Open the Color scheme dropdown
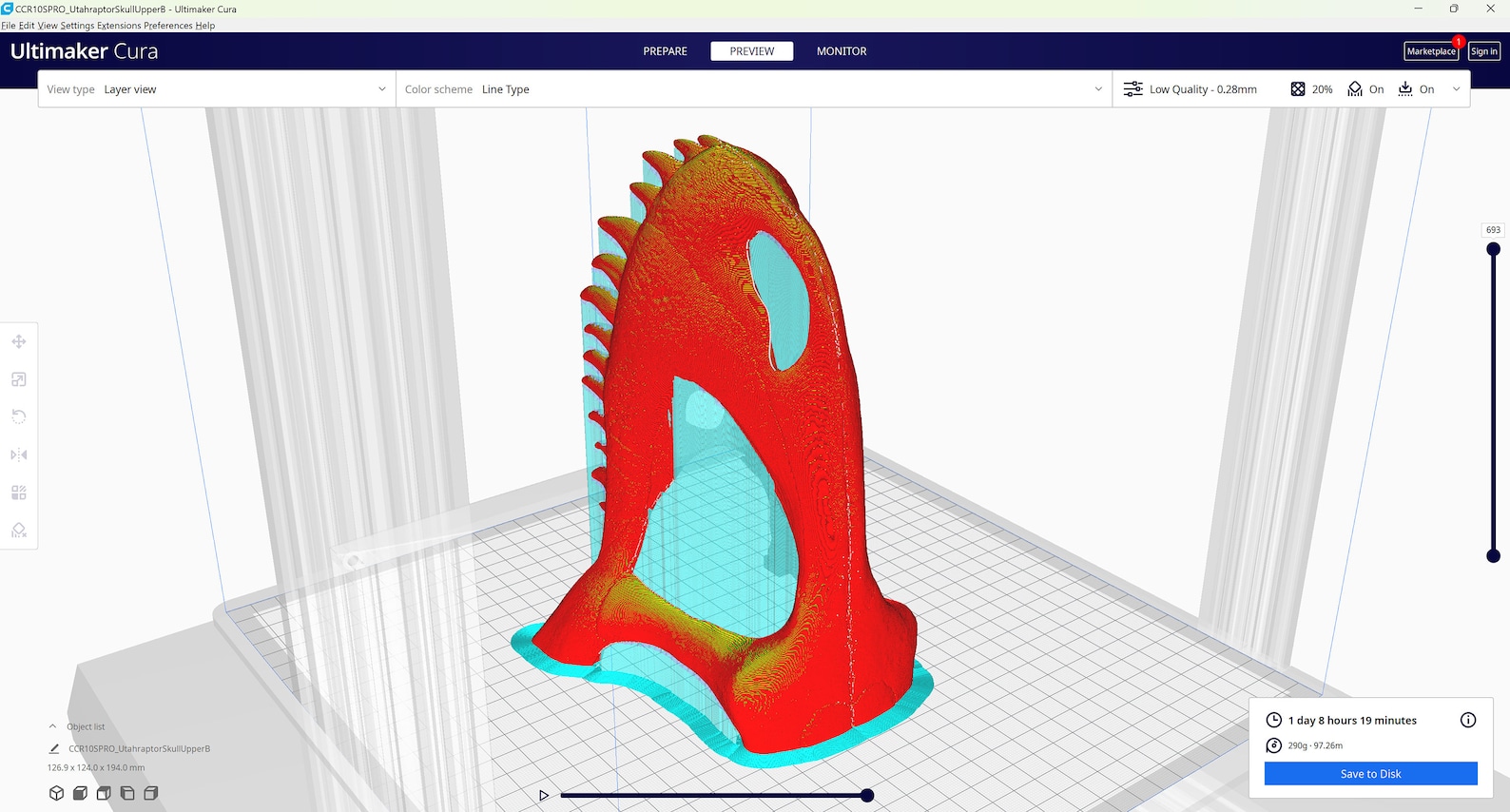Viewport: 1510px width, 812px height. click(x=754, y=89)
